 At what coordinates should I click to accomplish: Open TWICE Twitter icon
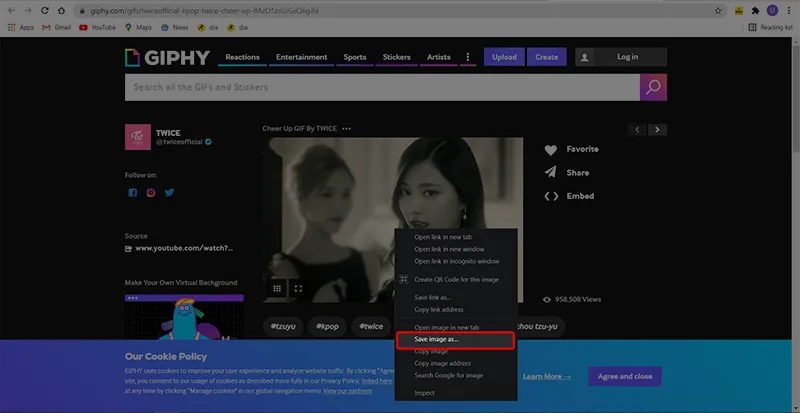point(169,193)
